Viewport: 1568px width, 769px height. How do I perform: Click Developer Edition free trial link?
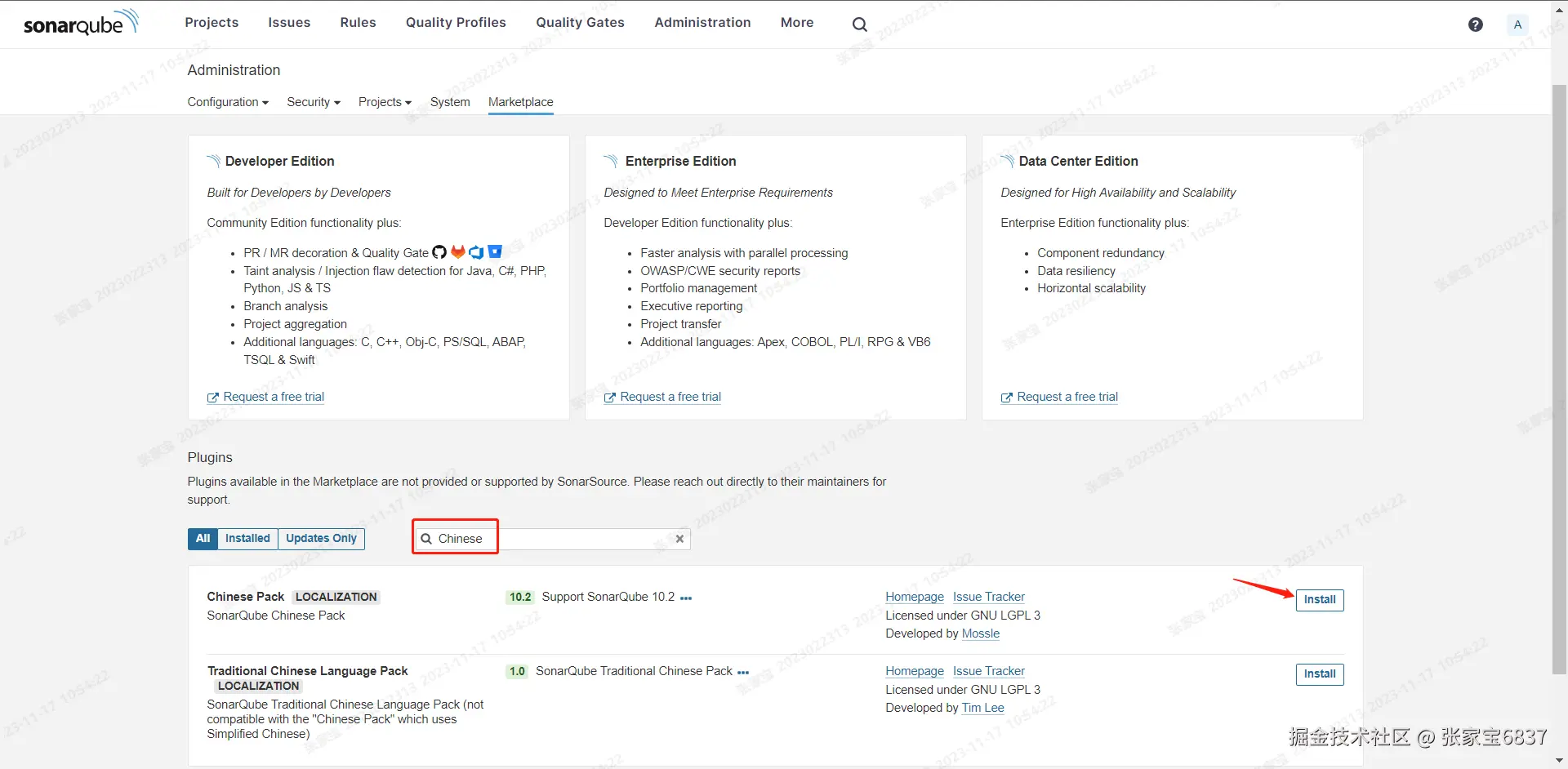tap(273, 397)
